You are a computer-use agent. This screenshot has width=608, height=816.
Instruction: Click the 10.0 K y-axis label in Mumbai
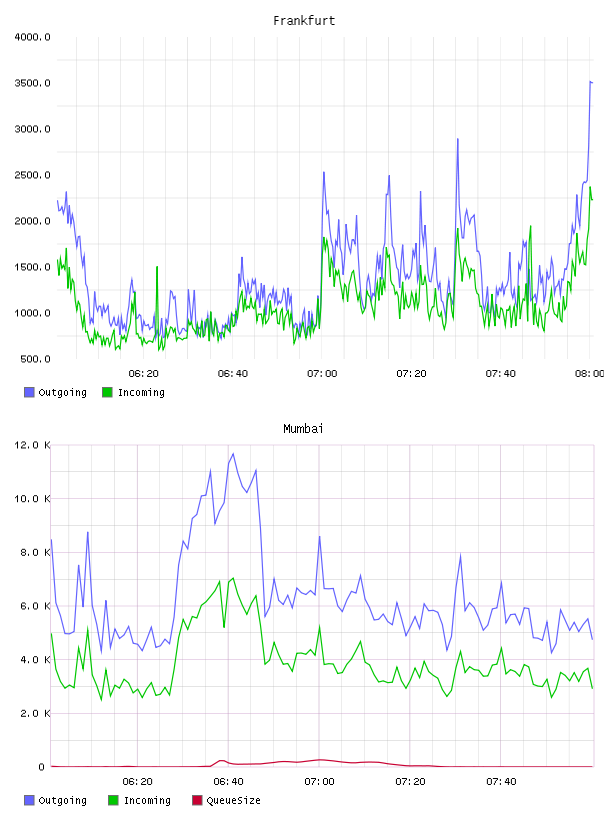point(33,499)
